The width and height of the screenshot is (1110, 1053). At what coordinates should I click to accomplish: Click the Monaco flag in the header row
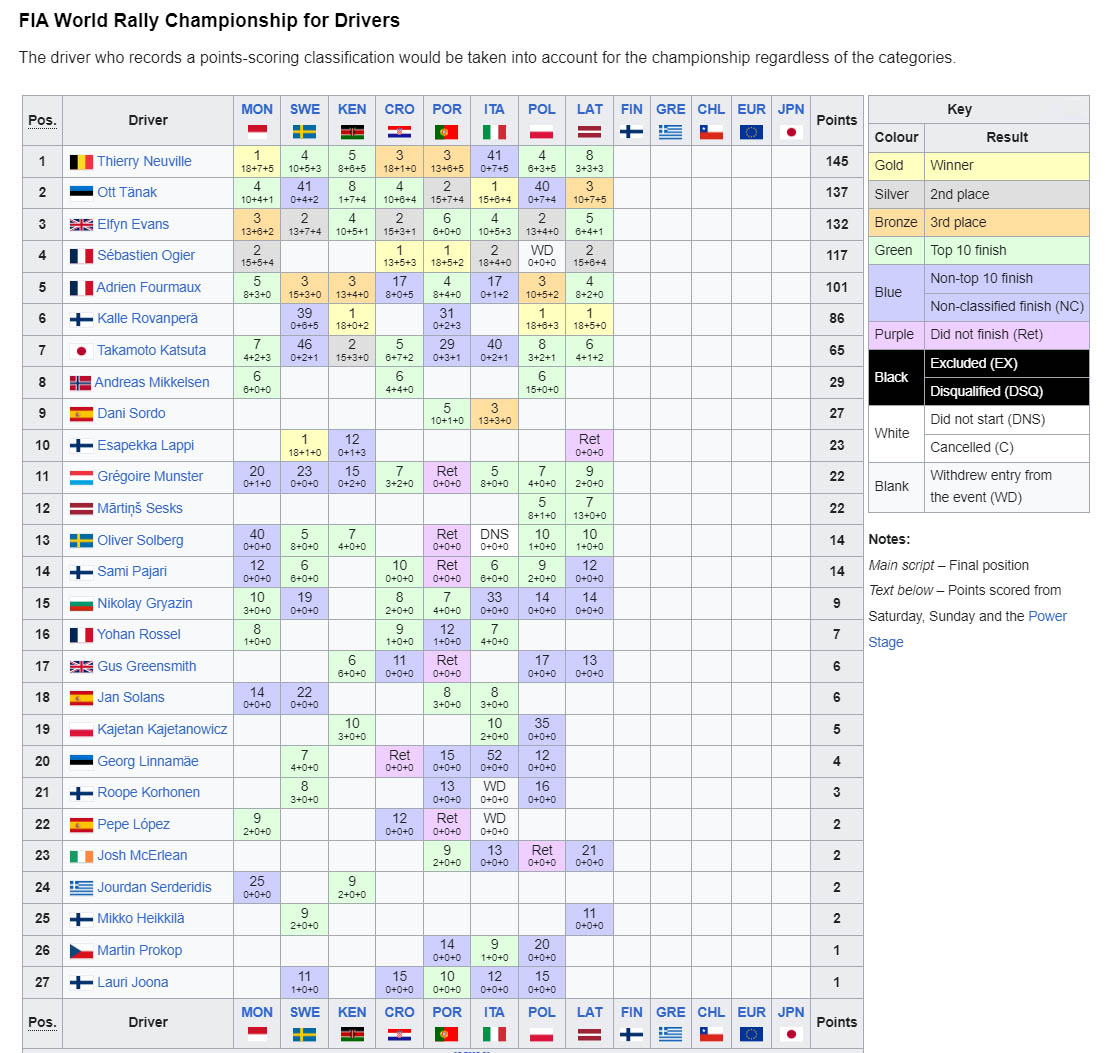[x=257, y=131]
